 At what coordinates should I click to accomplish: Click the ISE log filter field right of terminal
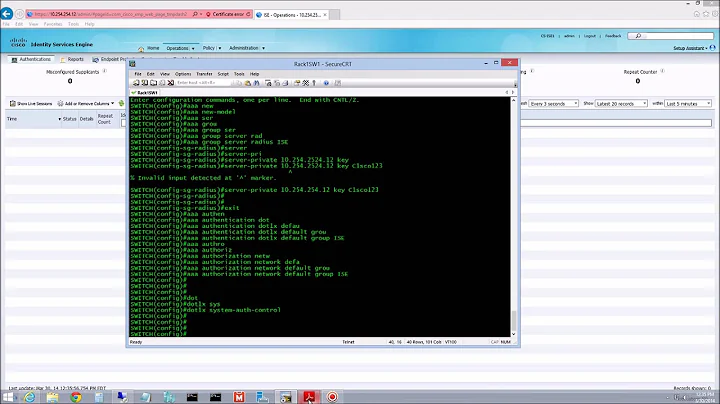pyautogui.click(x=616, y=123)
